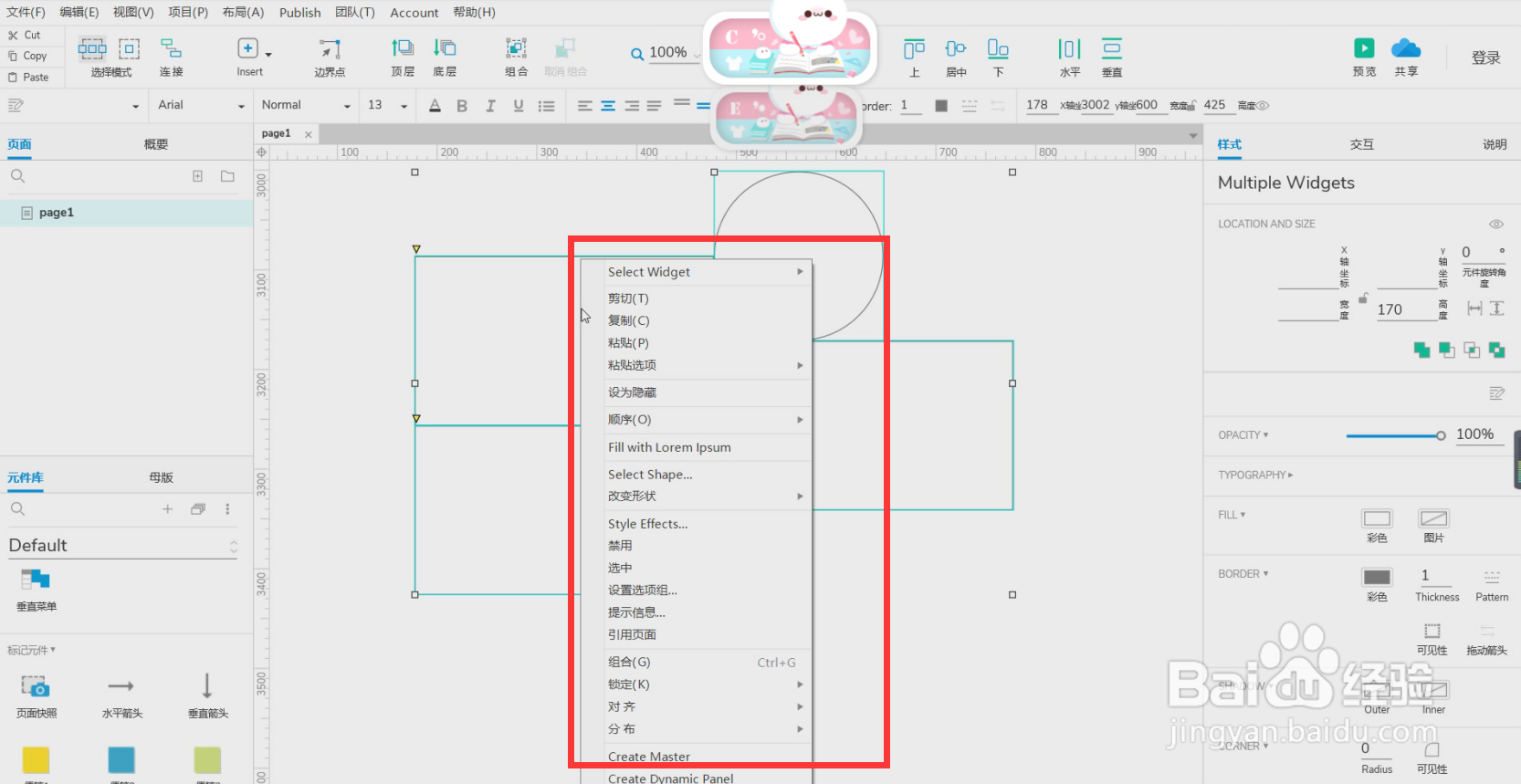1521x784 pixels.
Task: Click the text color A icon
Action: 435,106
